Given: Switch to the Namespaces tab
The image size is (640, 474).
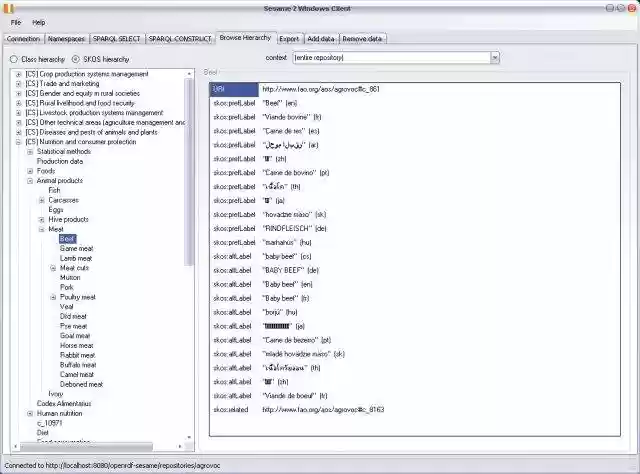Looking at the screenshot, I should [66, 39].
